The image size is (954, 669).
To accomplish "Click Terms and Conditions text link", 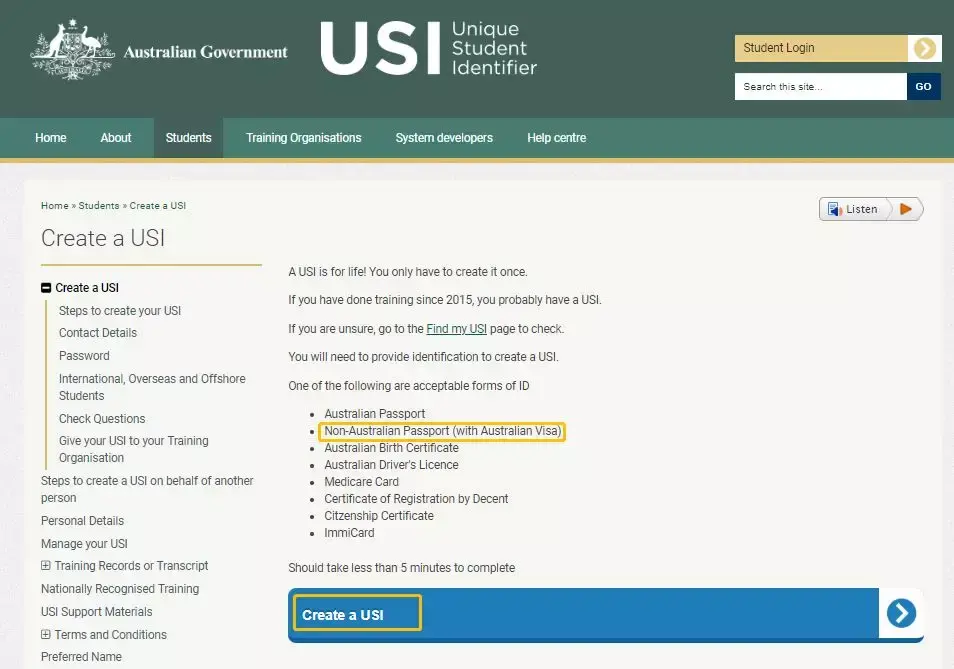I will click(x=111, y=634).
